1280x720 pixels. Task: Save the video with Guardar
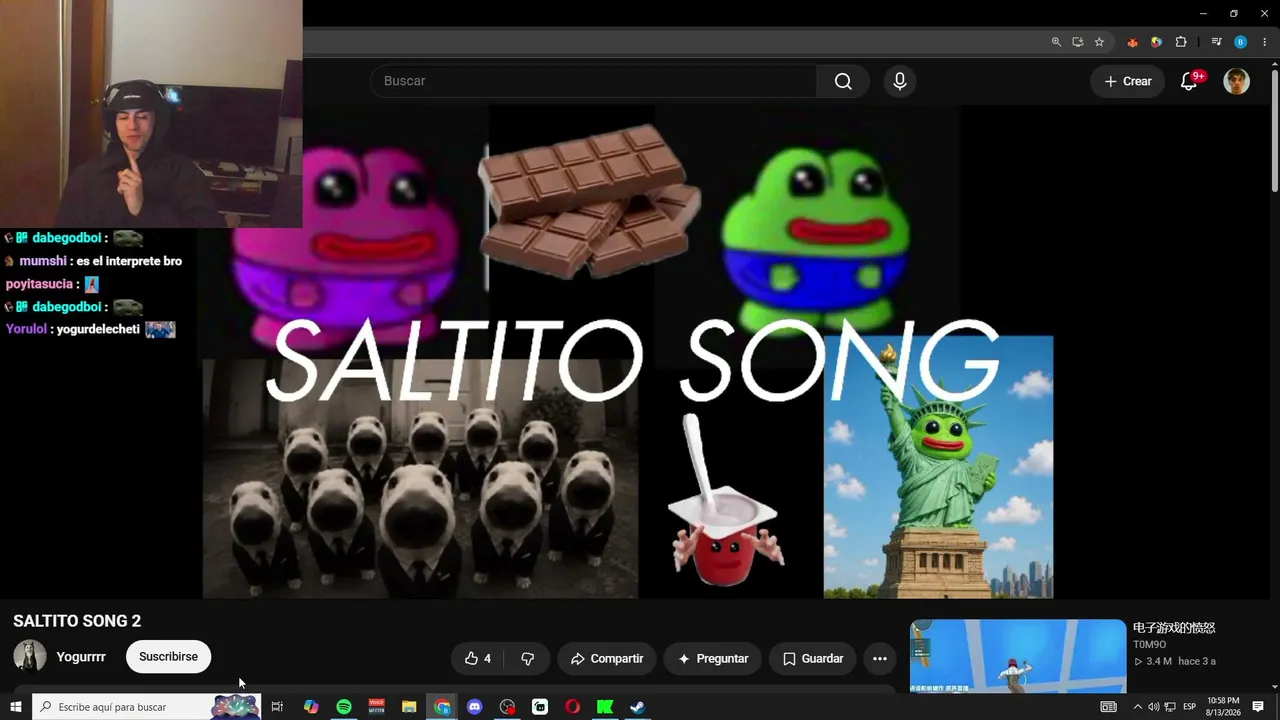[x=813, y=659]
